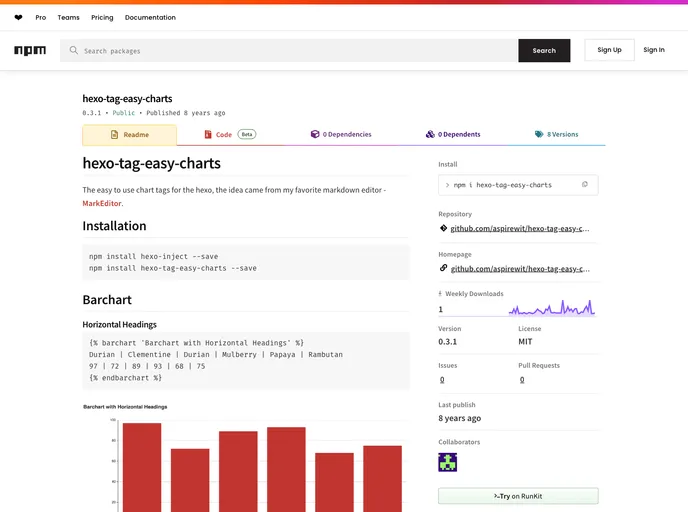This screenshot has width=688, height=512.
Task: Click the Dependents cubes icon
Action: [430, 134]
